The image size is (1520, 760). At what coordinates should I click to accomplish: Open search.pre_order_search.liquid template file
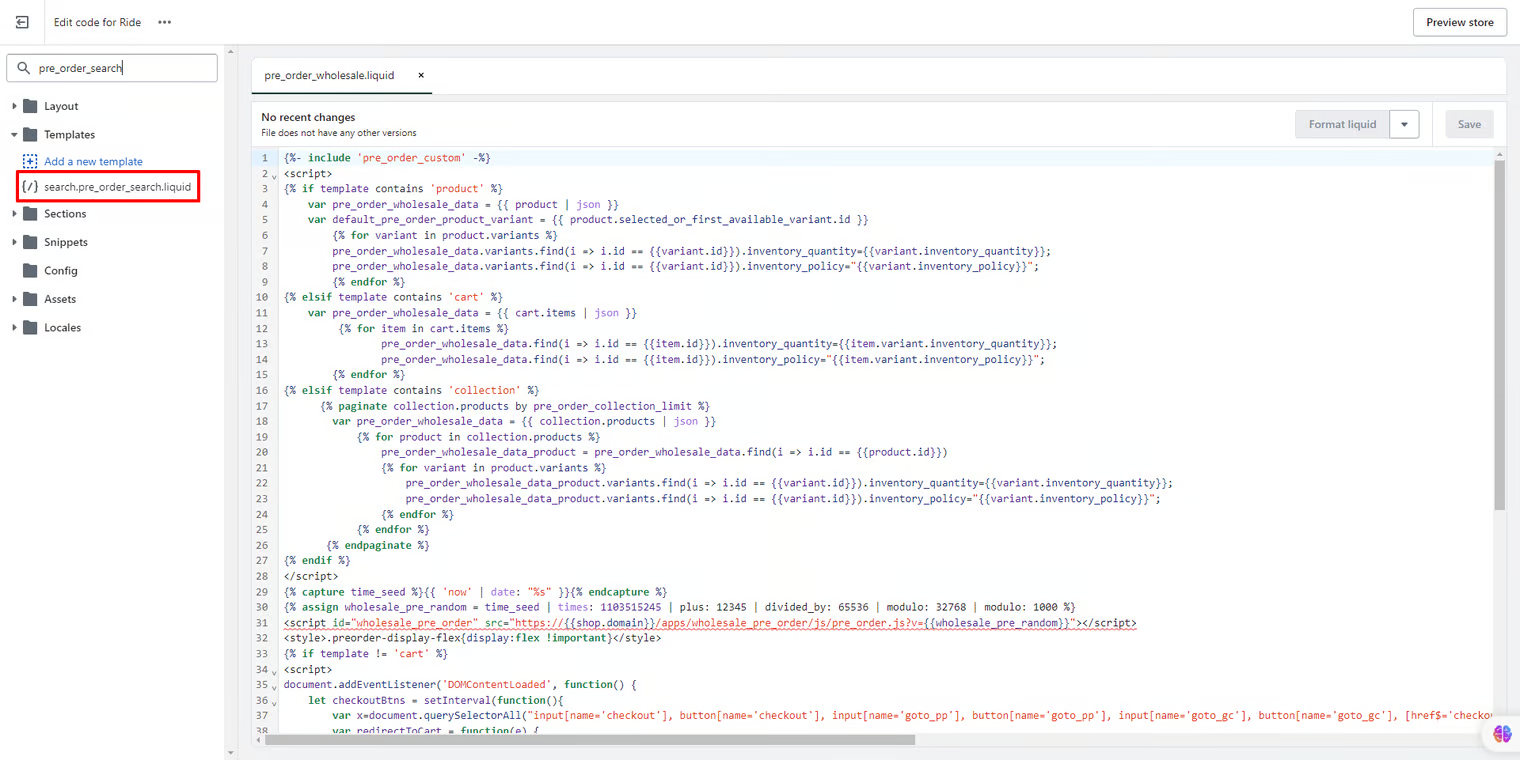point(117,187)
